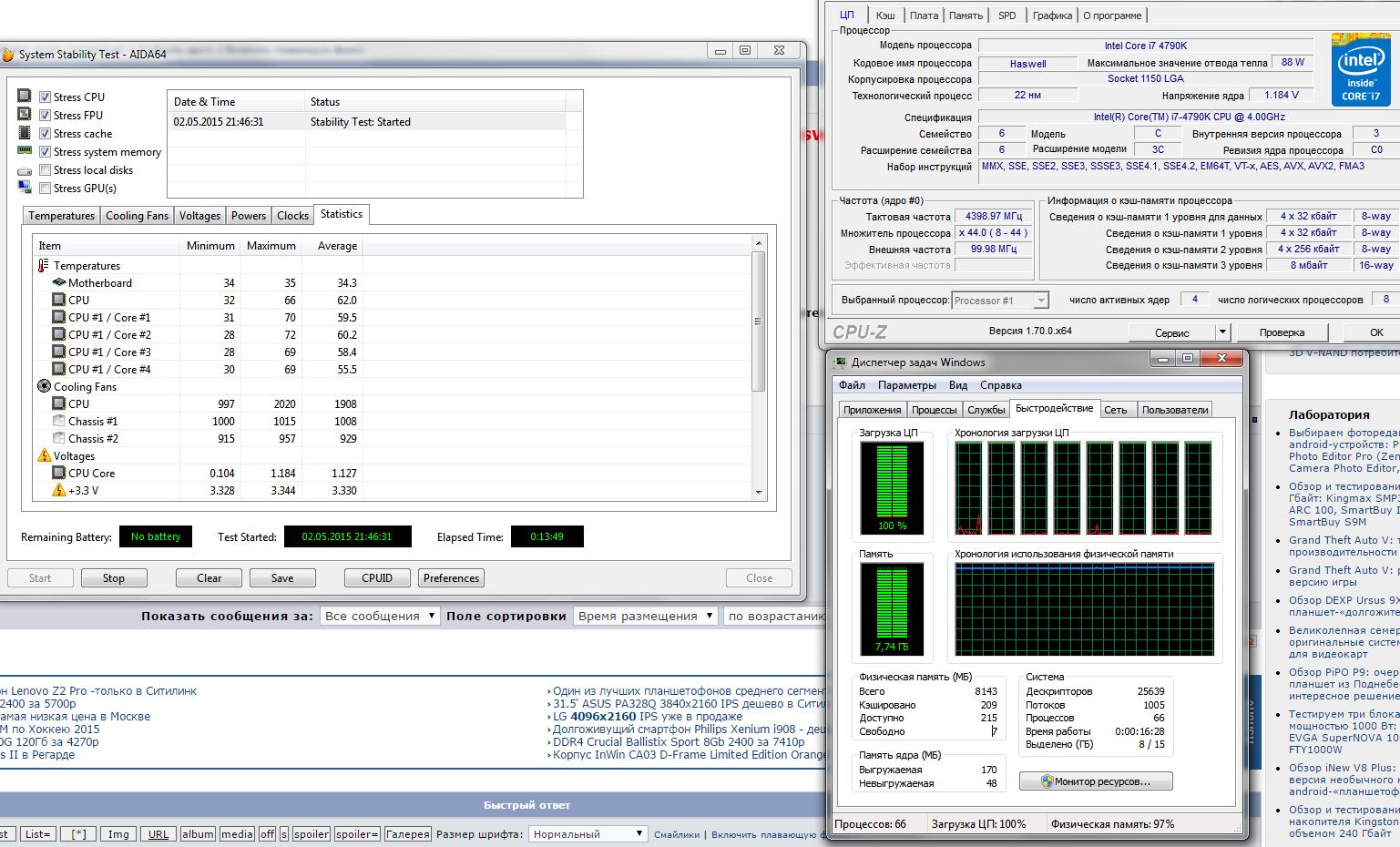This screenshot has height=847, width=1400.
Task: Open the SPD tab in CPU-Z
Action: tap(1007, 15)
